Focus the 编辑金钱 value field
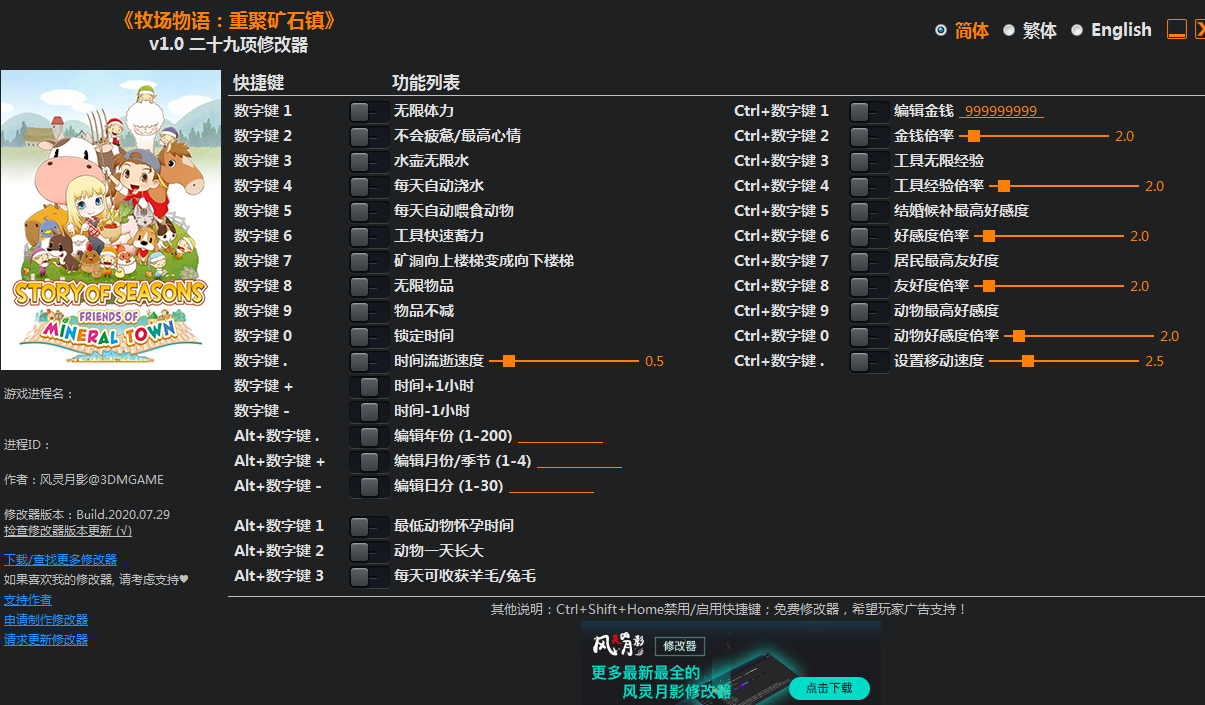Image resolution: width=1205 pixels, height=705 pixels. pos(1001,111)
